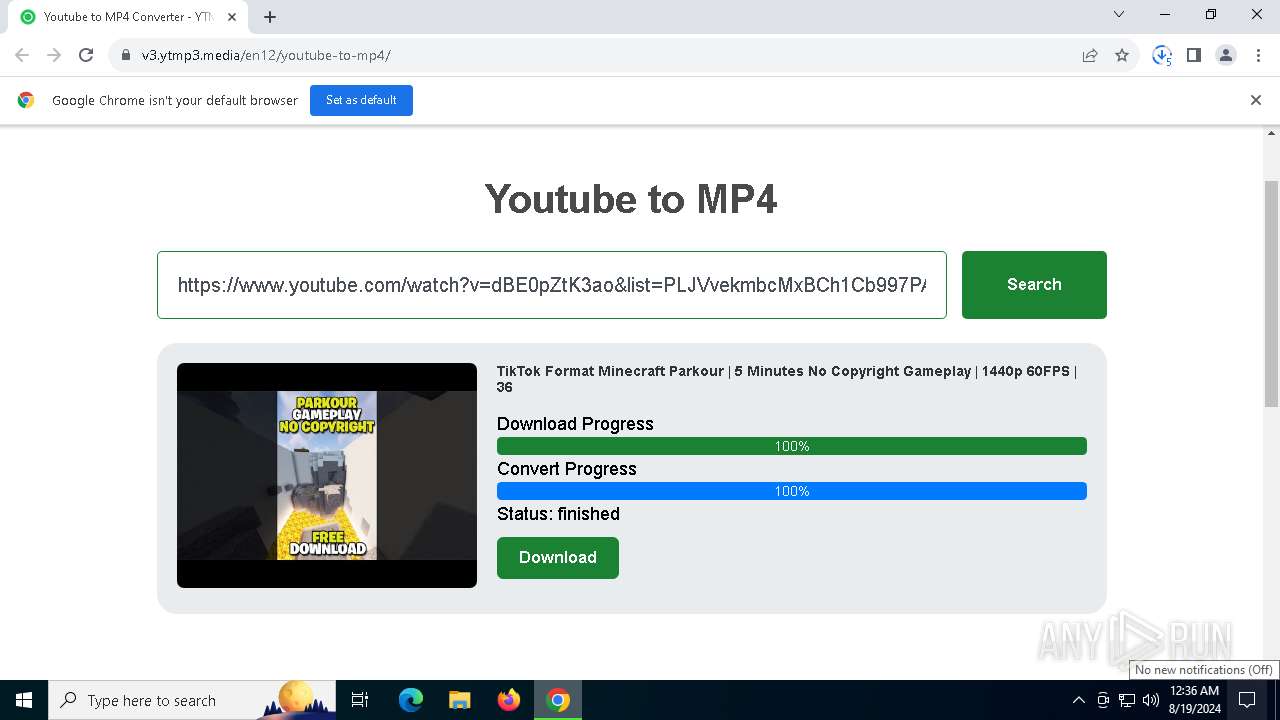Launch Microsoft Edge from taskbar
1280x720 pixels.
tap(411, 700)
